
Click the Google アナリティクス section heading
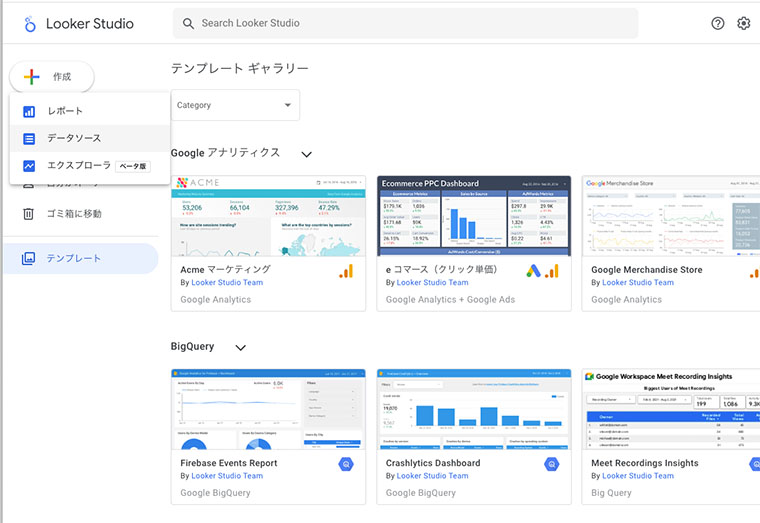coord(225,153)
